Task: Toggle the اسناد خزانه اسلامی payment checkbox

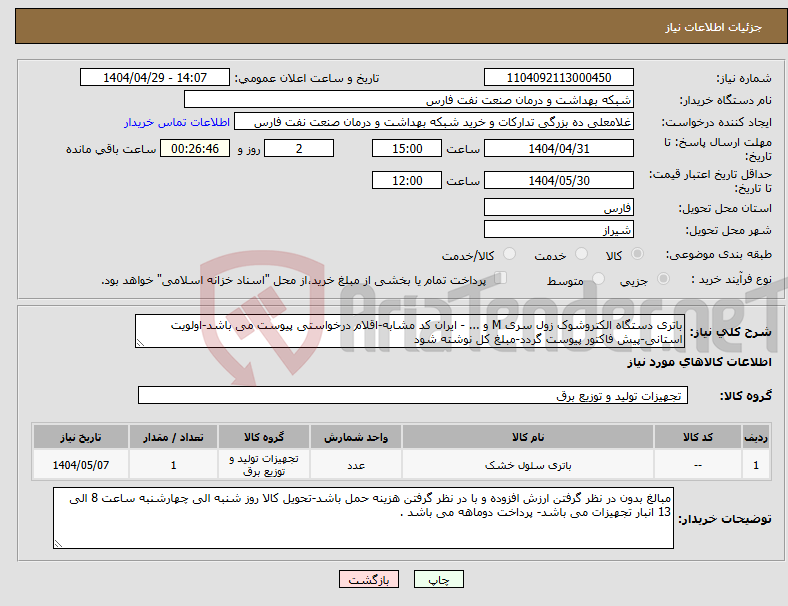Action: tap(501, 278)
